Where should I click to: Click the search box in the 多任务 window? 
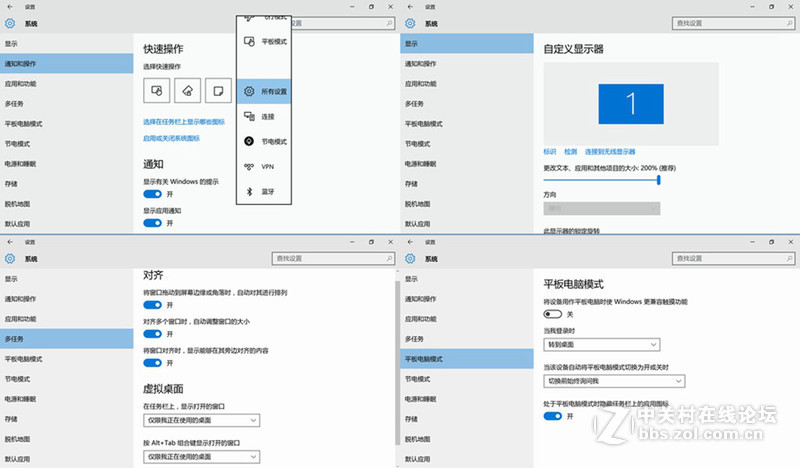333,258
